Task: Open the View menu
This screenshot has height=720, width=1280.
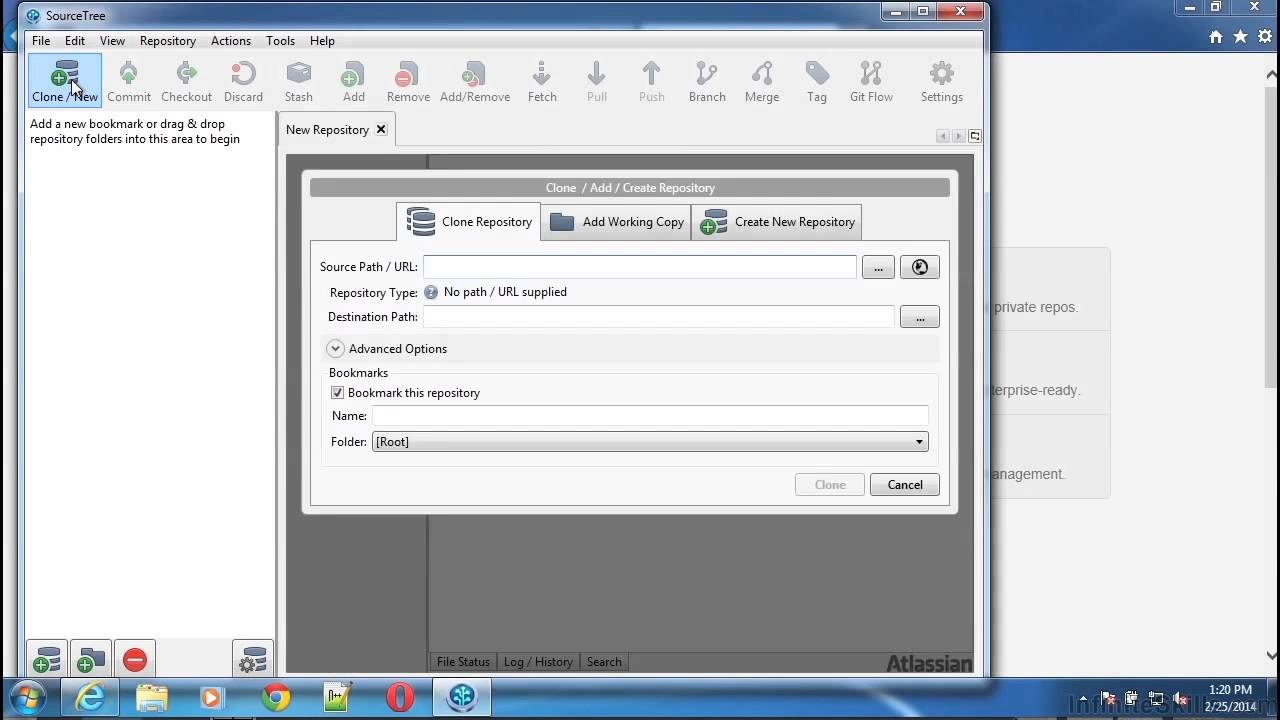Action: (112, 41)
